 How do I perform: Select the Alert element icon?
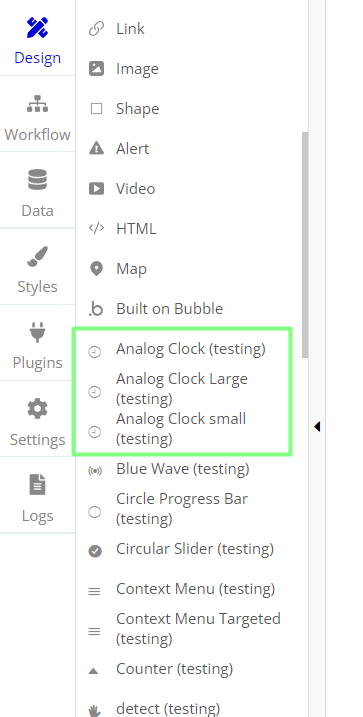96,149
